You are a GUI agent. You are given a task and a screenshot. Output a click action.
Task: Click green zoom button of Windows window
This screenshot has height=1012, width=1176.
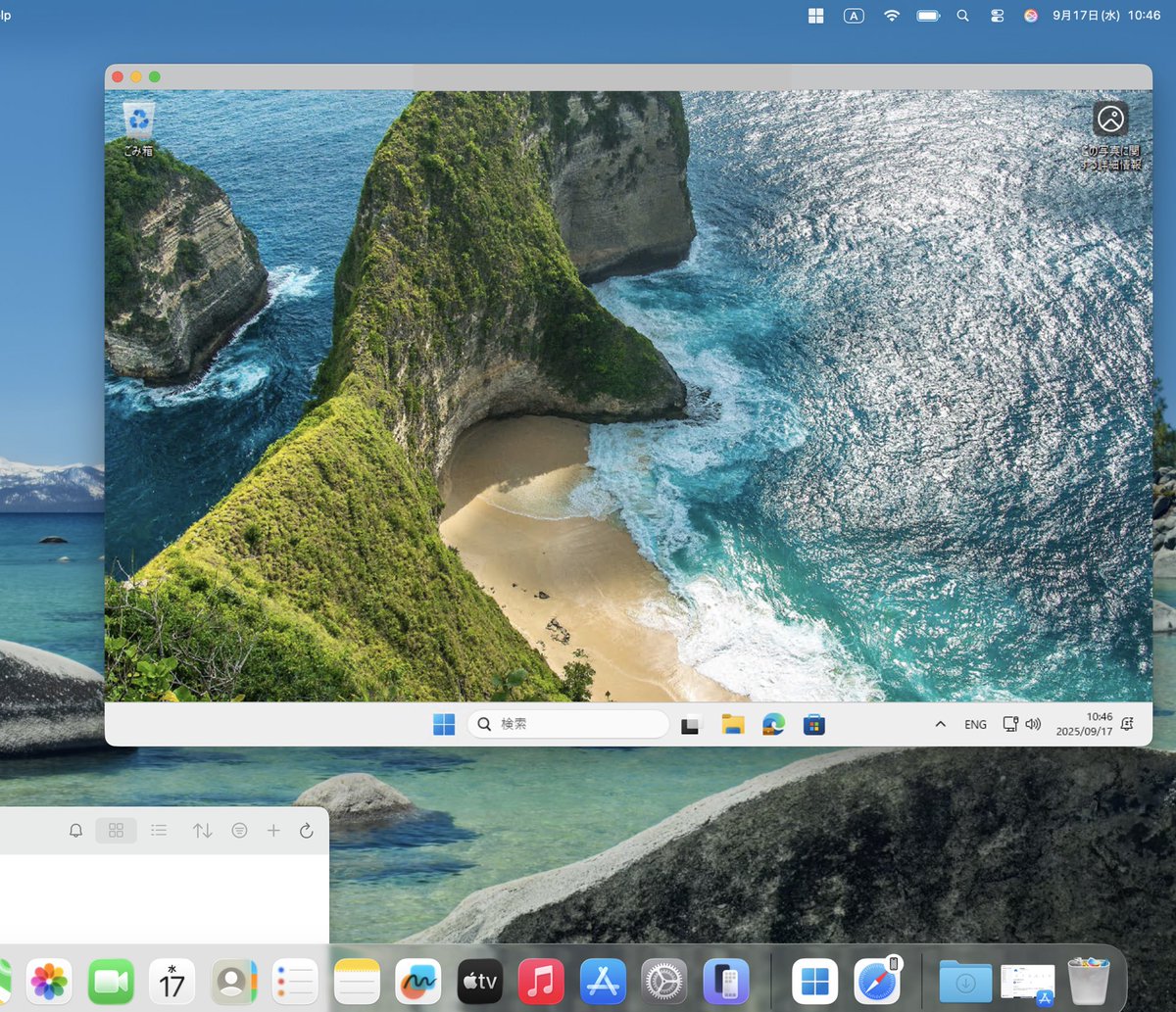pos(154,77)
